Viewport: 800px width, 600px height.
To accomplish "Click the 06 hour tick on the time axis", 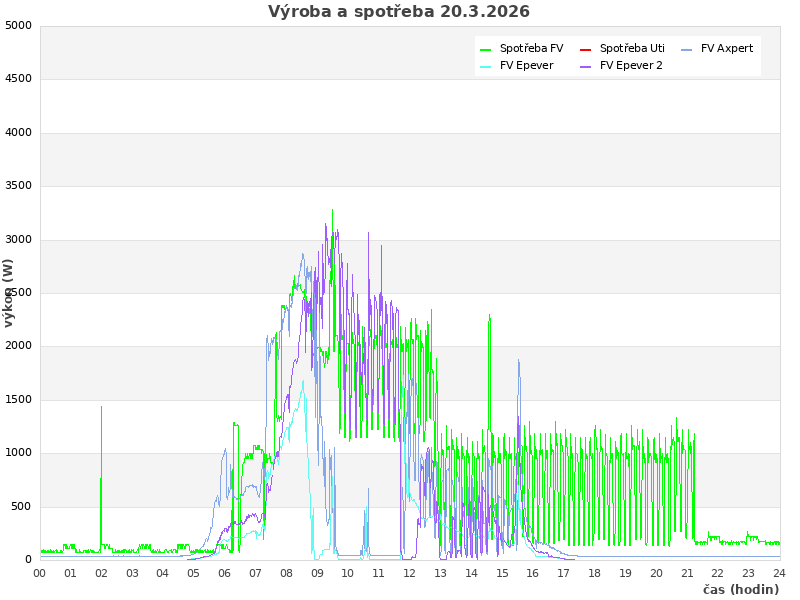I will coord(225,573).
